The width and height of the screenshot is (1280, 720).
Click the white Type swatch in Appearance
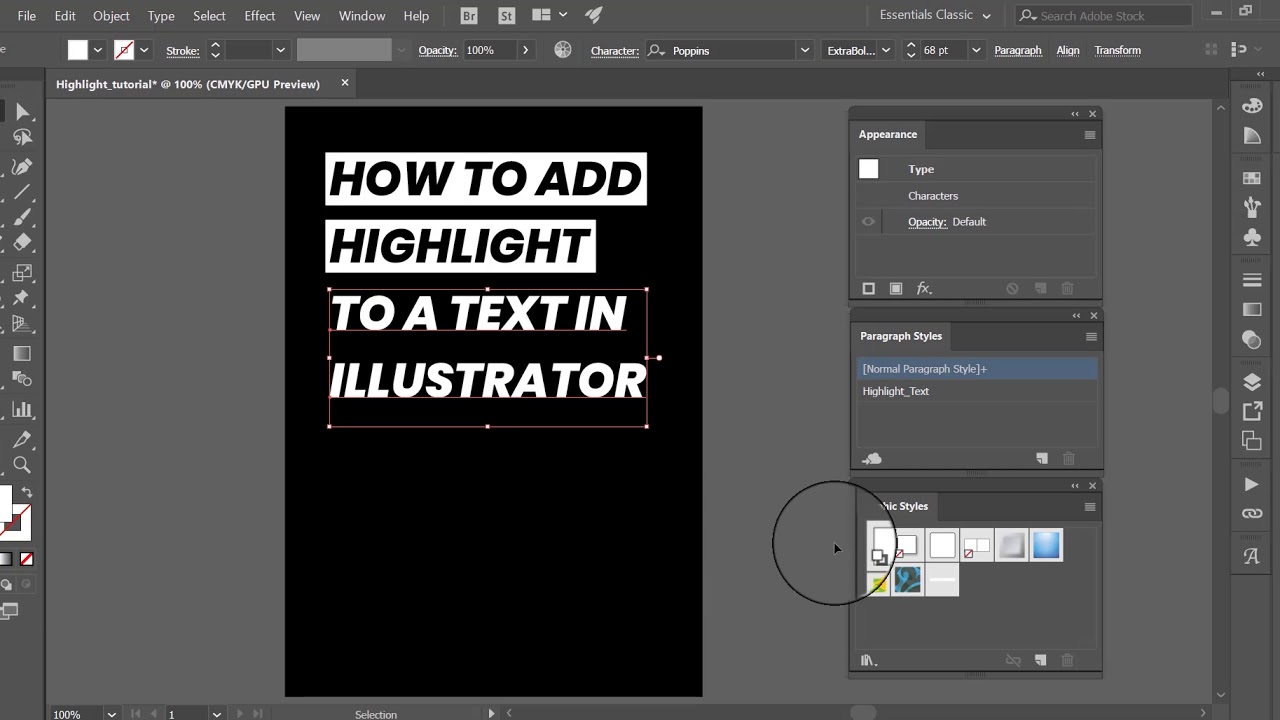click(x=868, y=169)
